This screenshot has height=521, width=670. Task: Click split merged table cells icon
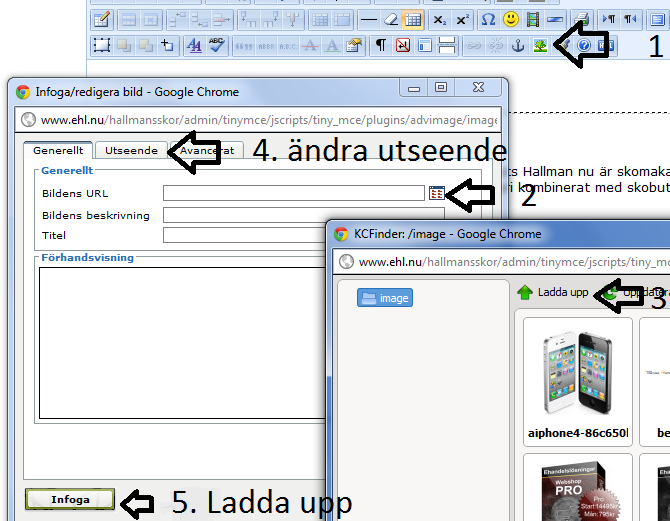pyautogui.click(x=320, y=20)
